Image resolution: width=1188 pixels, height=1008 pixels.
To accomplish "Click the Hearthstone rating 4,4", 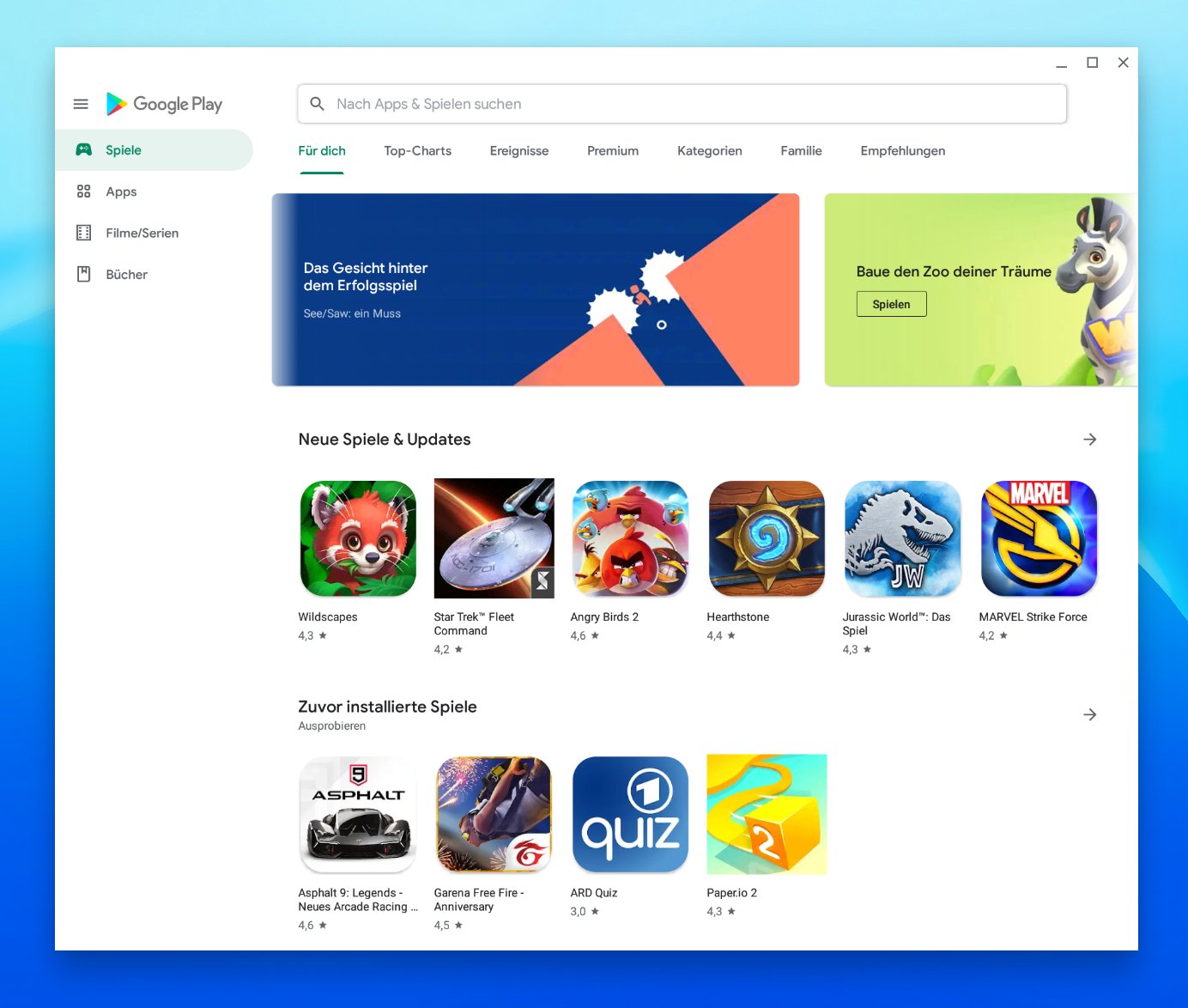I will (x=721, y=636).
